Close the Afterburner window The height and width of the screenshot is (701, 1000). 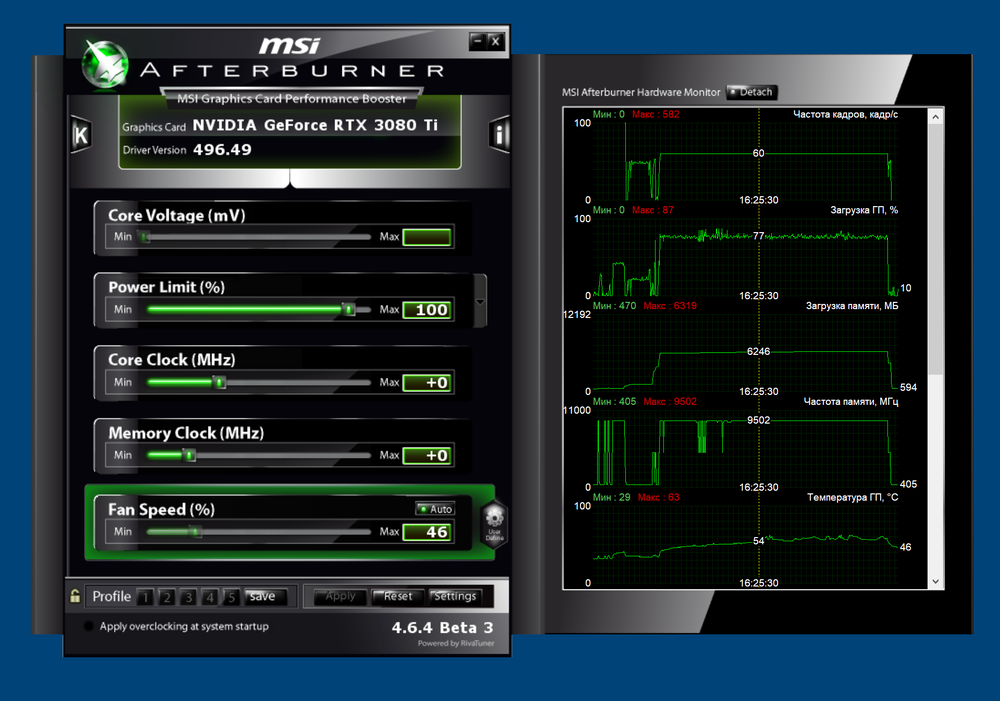pyautogui.click(x=496, y=41)
